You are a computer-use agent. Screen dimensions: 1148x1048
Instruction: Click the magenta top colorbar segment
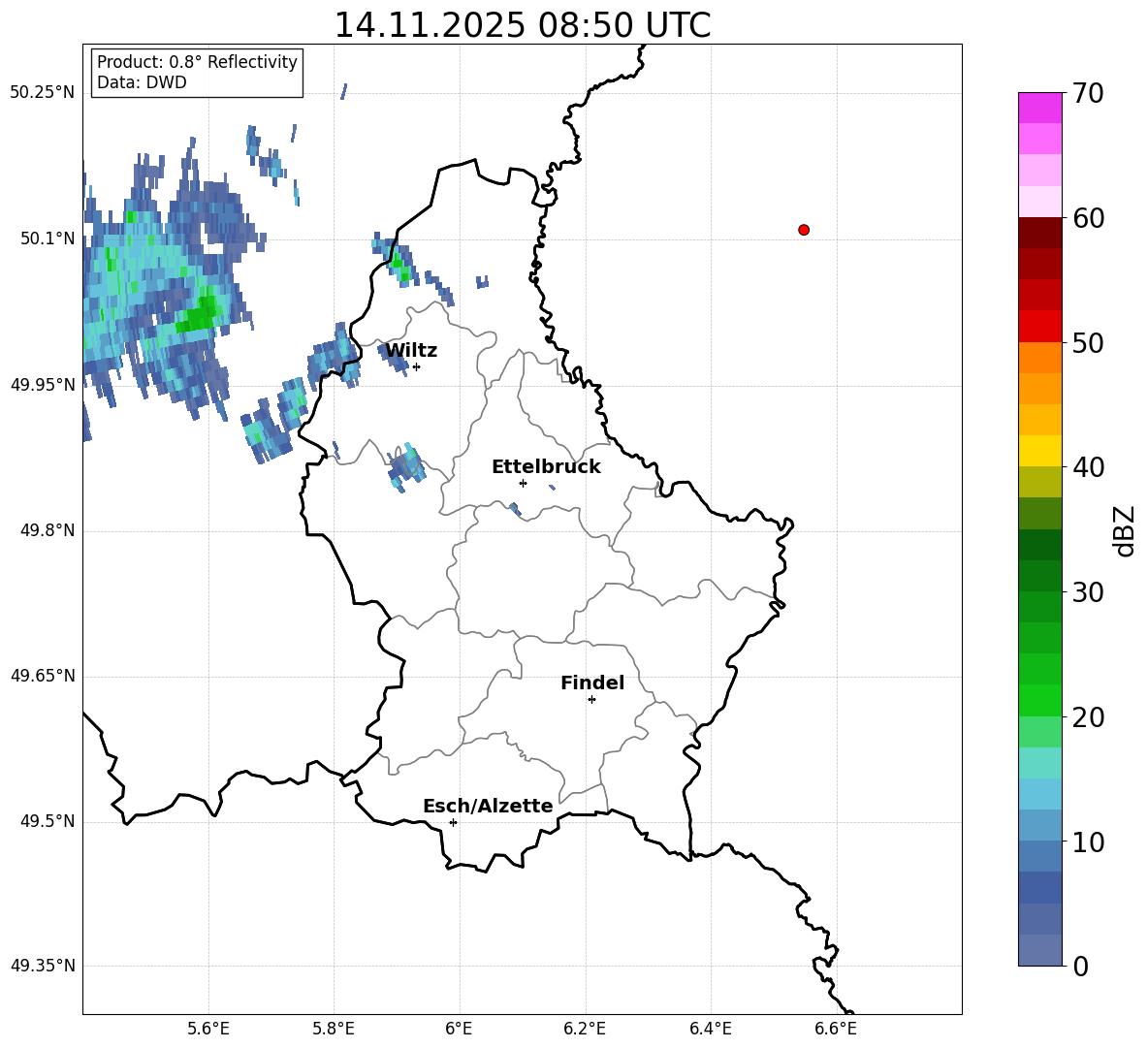(1039, 108)
